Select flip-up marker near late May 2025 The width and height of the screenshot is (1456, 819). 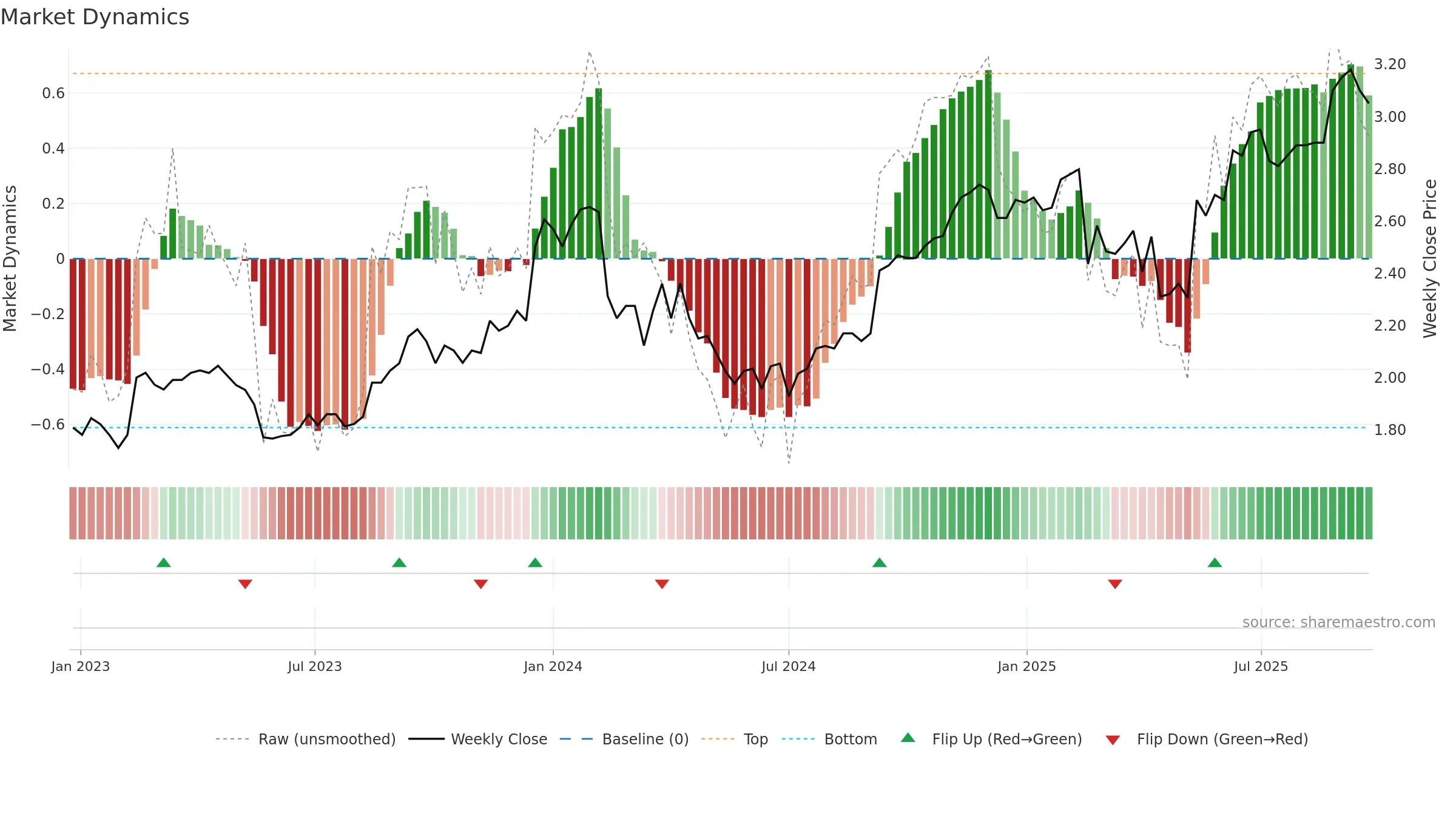1215,562
